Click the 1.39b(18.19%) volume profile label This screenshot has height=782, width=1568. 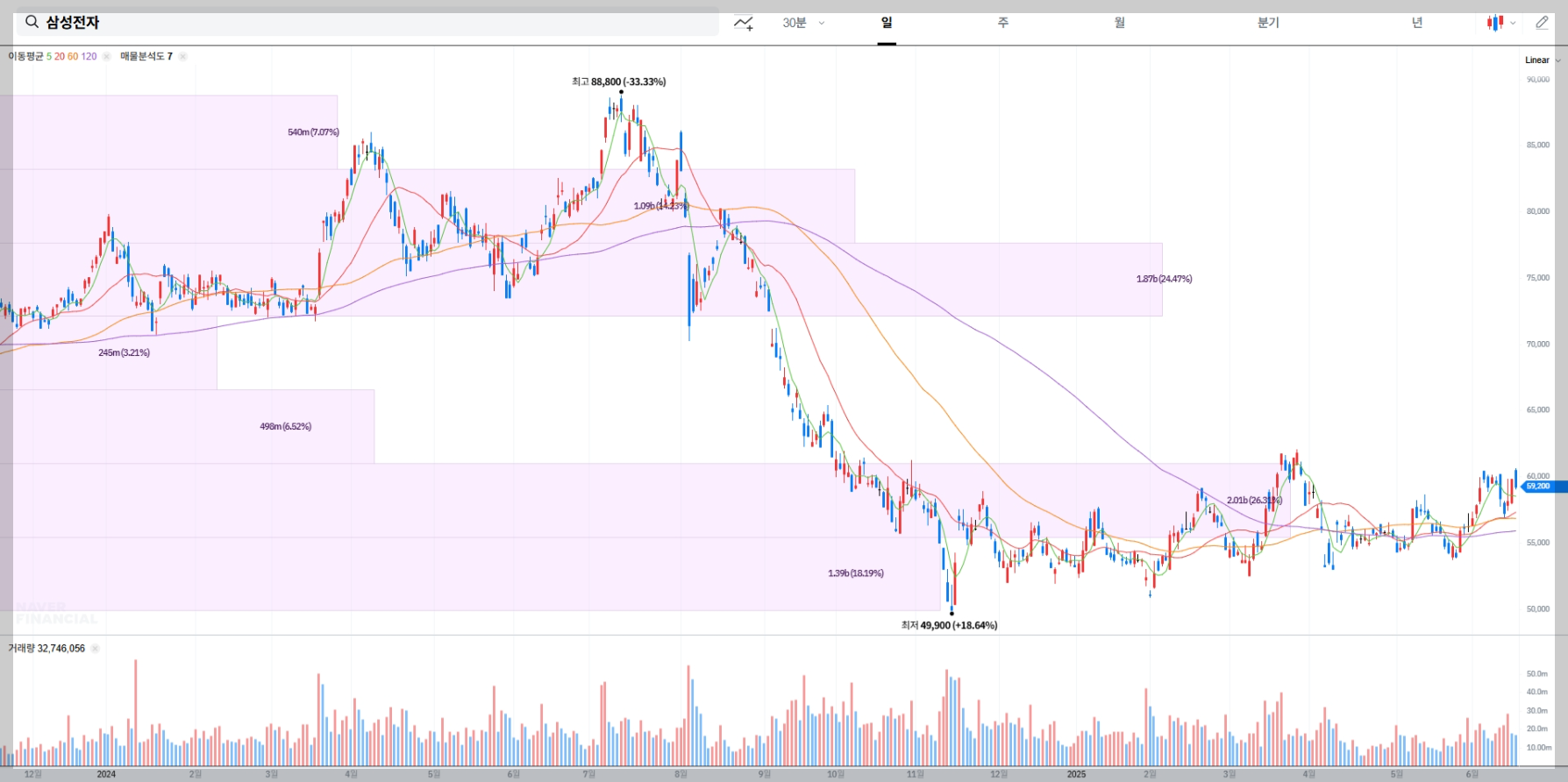[856, 573]
